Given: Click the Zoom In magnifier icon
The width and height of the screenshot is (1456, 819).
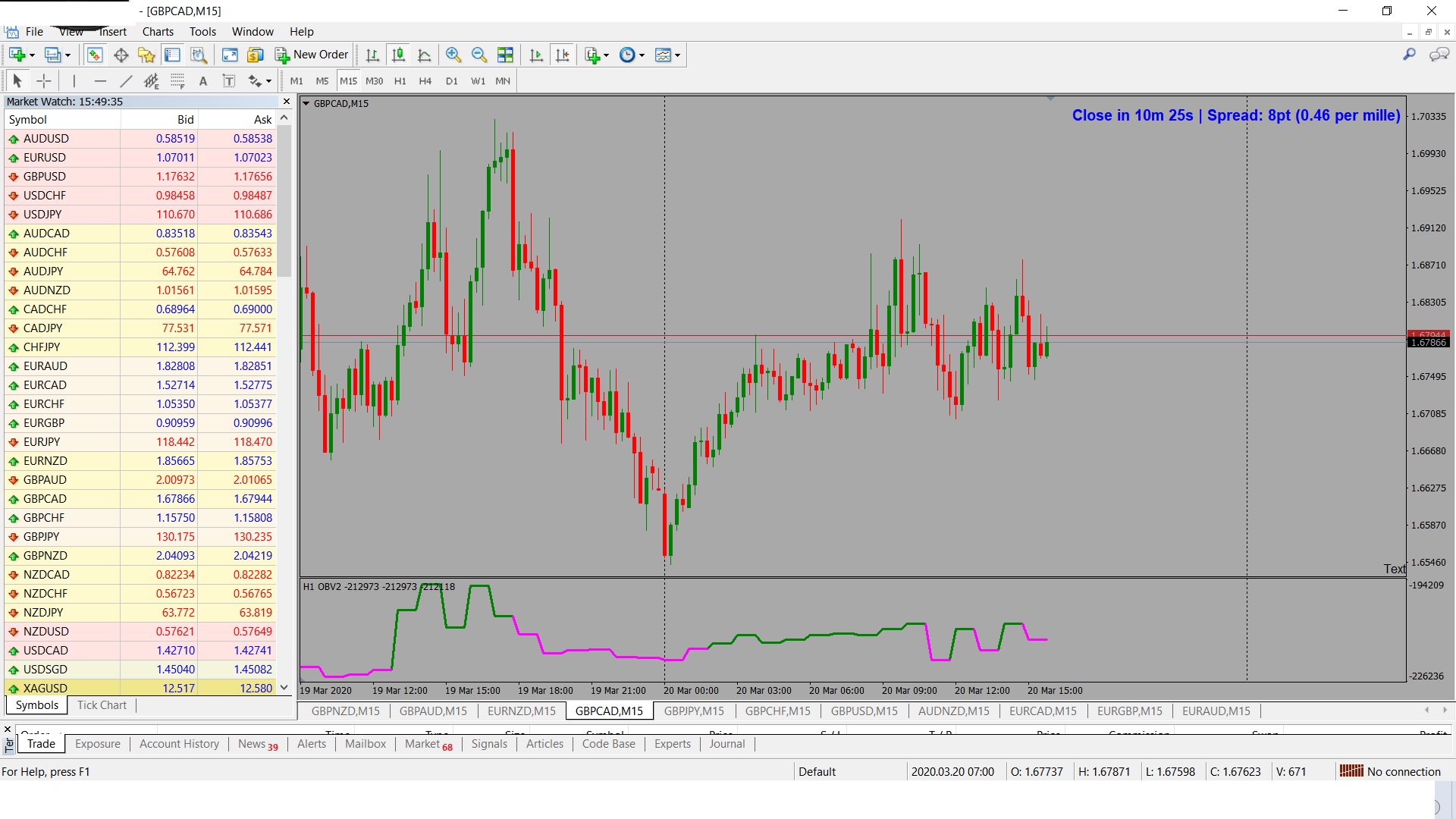Looking at the screenshot, I should (453, 55).
